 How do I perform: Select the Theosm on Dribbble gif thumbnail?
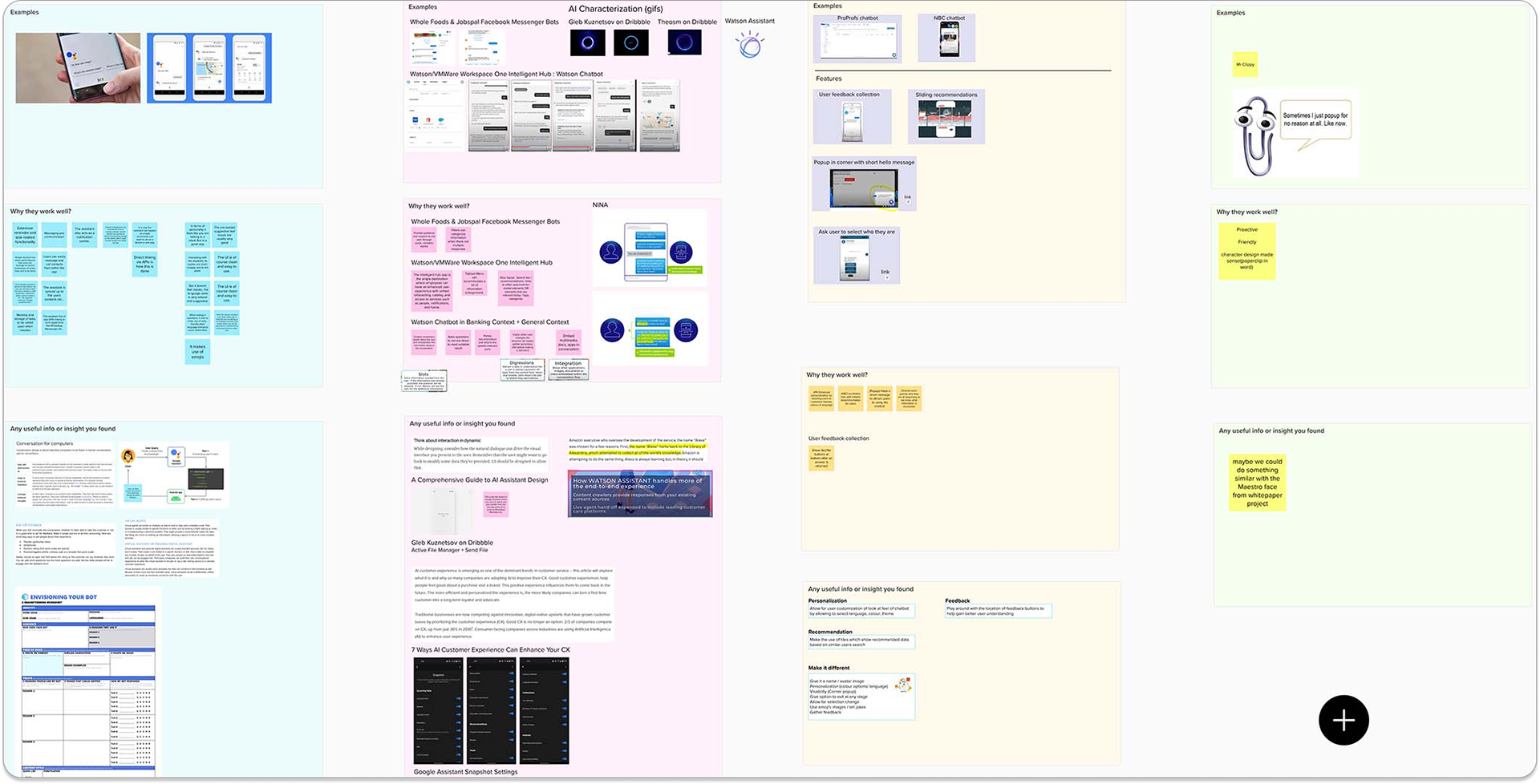[x=684, y=42]
